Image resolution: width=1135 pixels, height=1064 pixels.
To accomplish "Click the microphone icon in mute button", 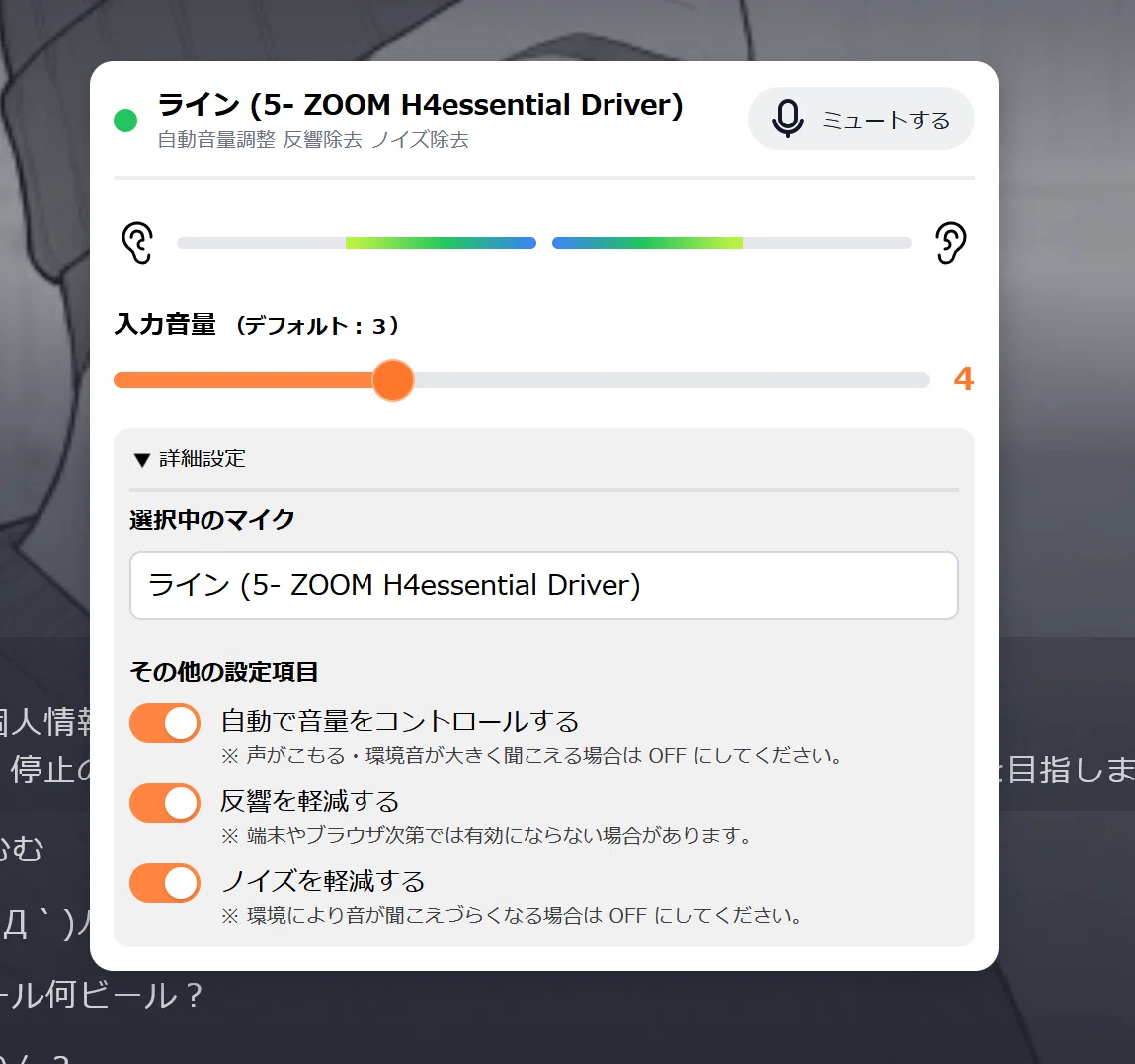I will [787, 119].
